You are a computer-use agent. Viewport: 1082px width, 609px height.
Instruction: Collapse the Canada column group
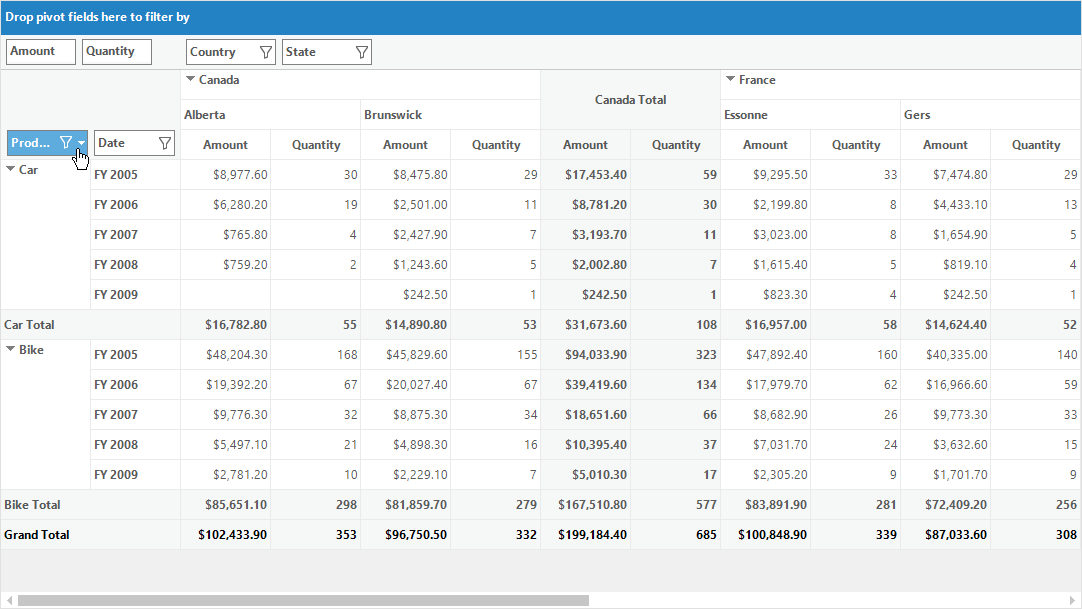tap(190, 79)
